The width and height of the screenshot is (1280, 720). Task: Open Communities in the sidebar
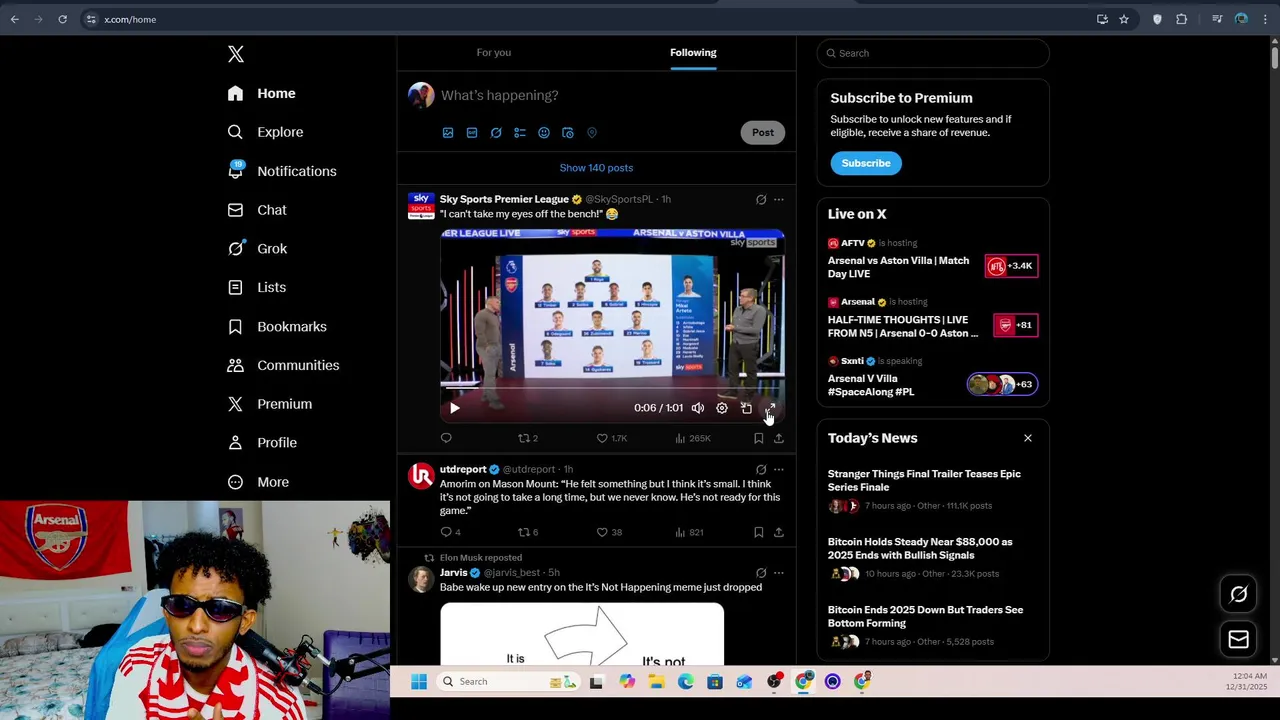click(x=283, y=365)
